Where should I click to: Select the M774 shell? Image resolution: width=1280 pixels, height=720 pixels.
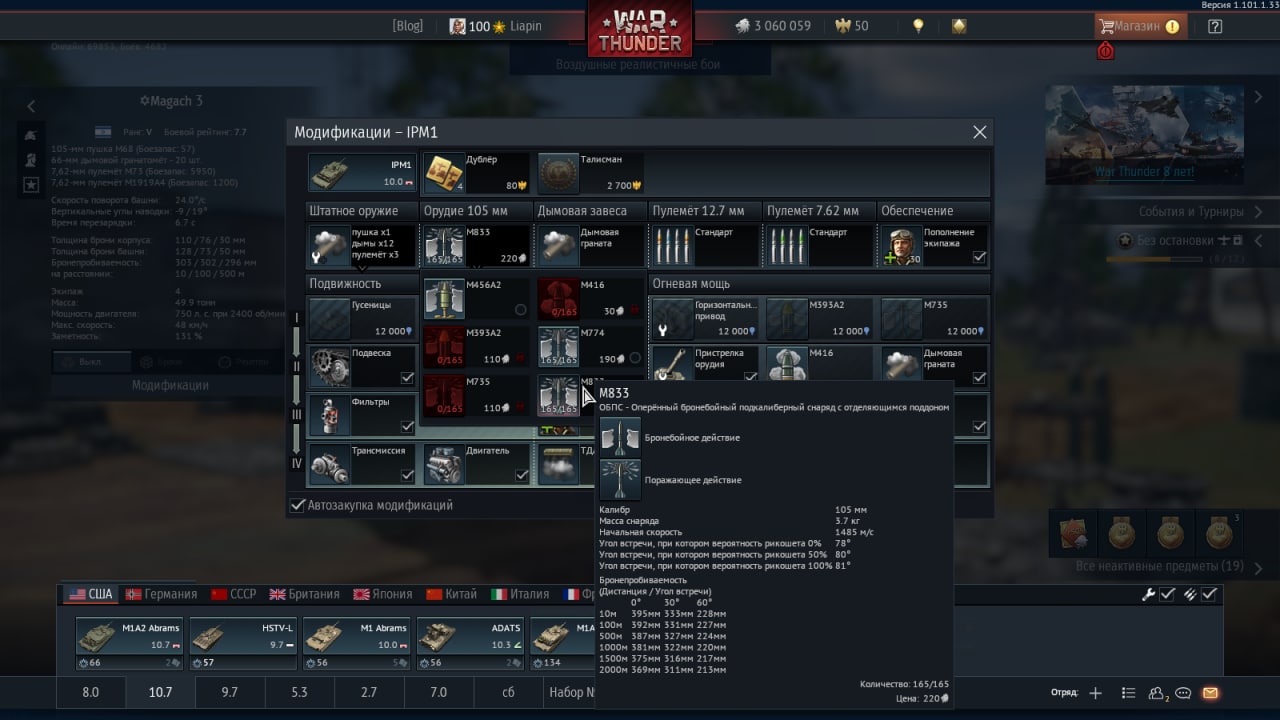click(x=590, y=346)
